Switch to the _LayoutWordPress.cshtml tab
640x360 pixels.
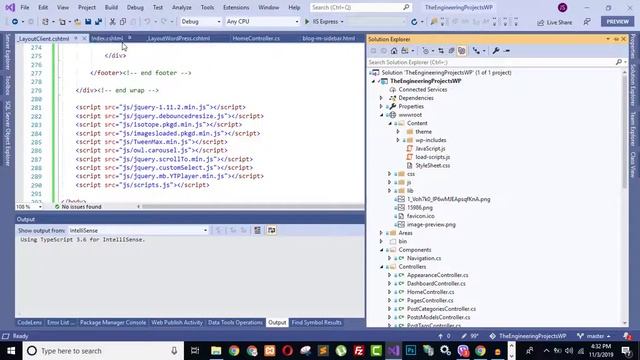point(178,38)
